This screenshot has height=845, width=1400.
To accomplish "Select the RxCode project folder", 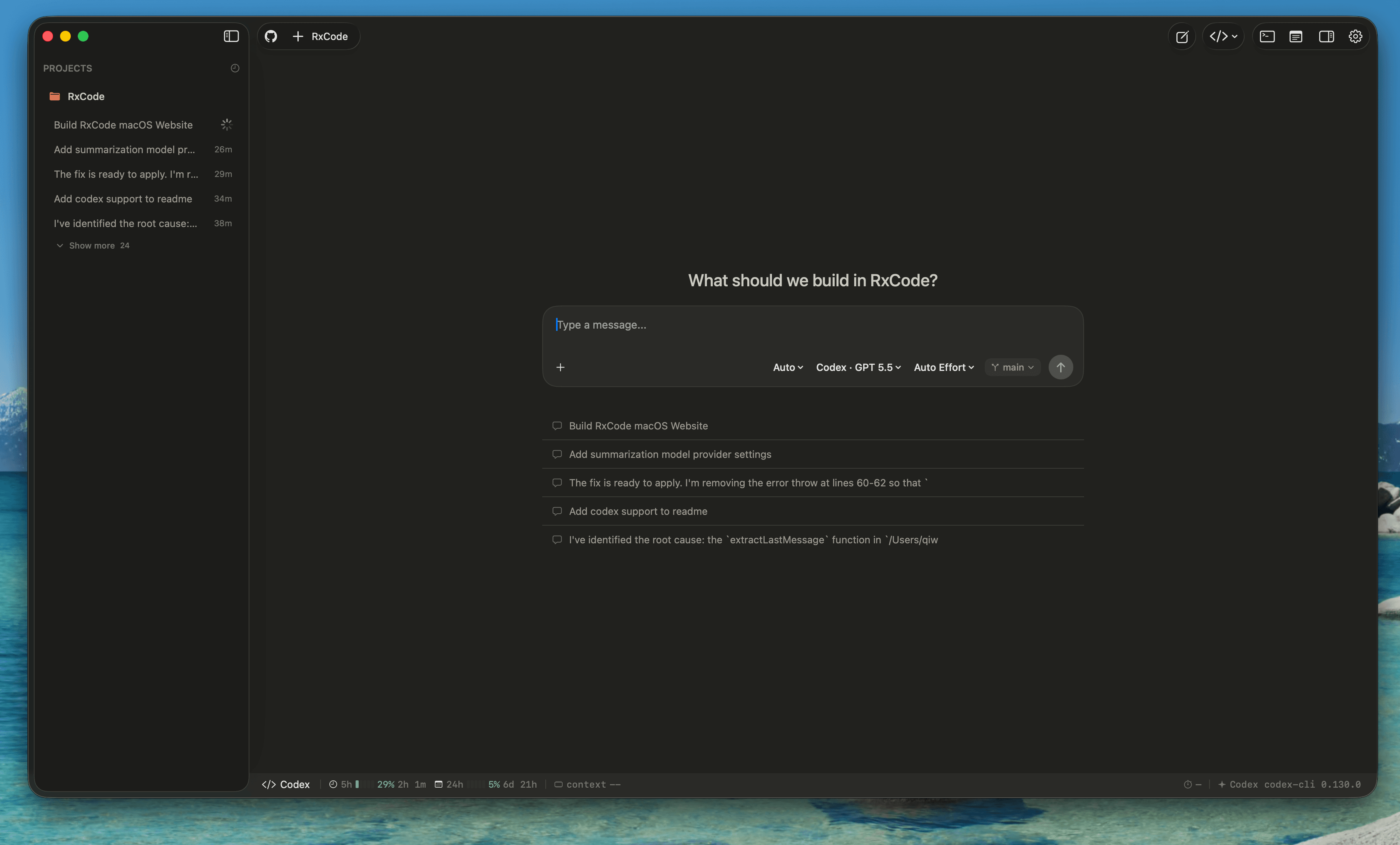I will [141, 97].
